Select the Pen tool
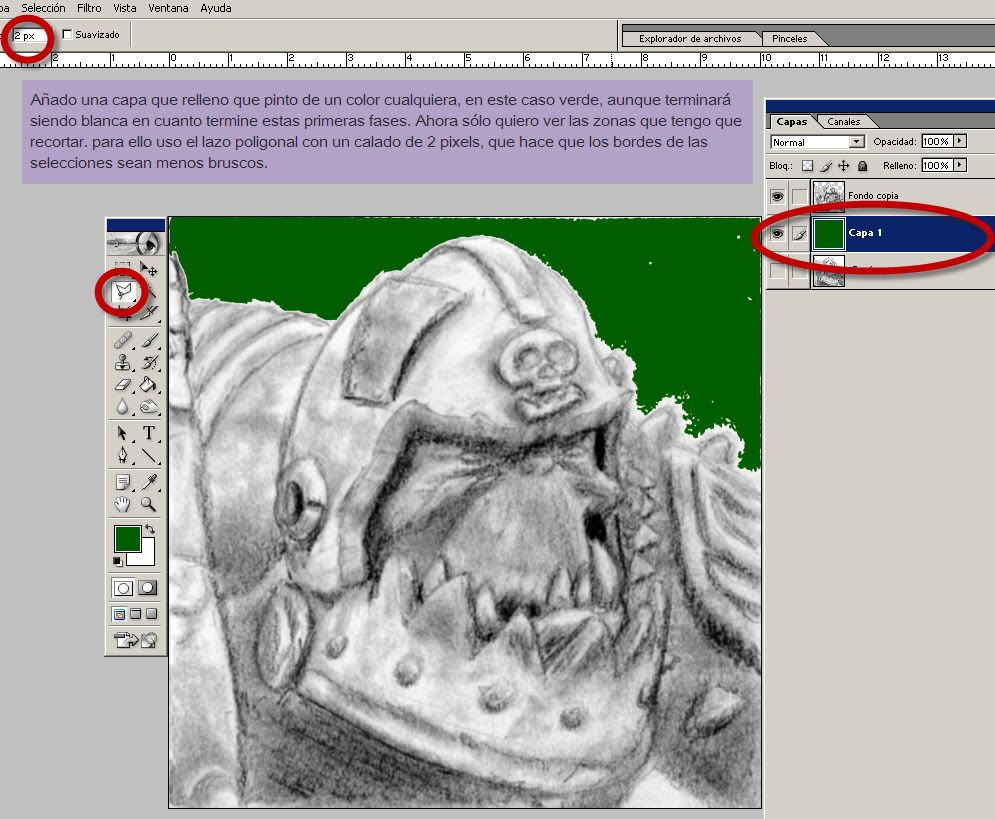The image size is (995, 819). click(122, 455)
